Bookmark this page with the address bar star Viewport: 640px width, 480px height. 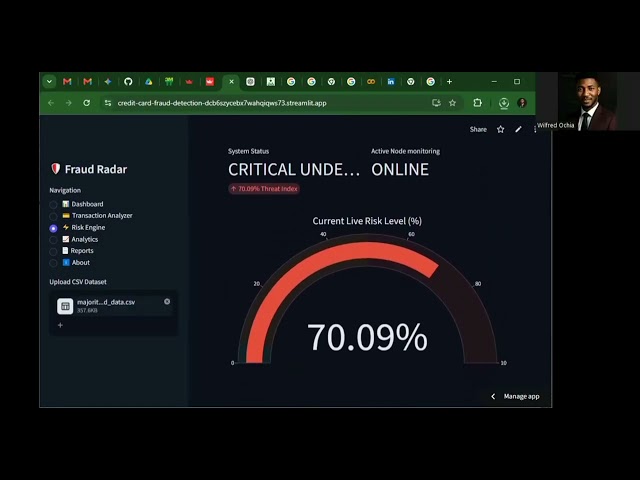(452, 103)
